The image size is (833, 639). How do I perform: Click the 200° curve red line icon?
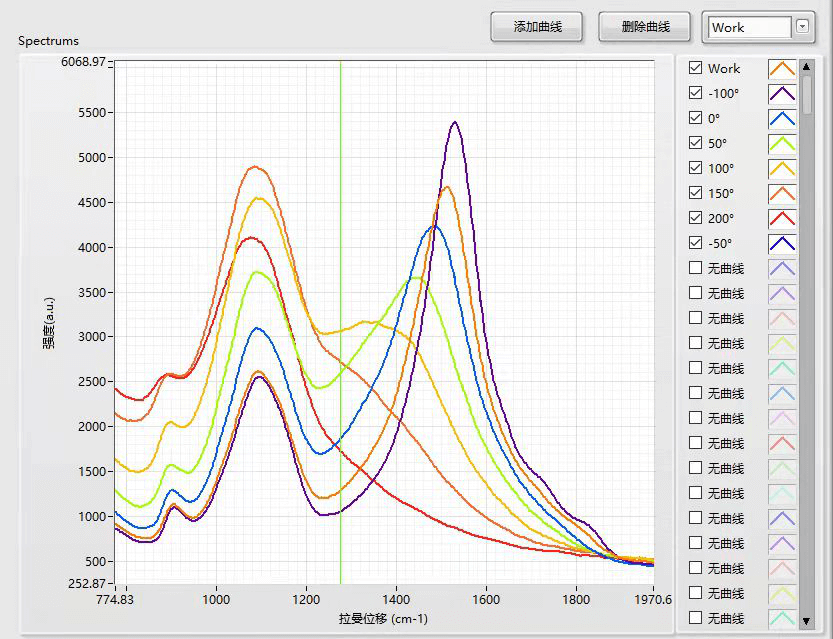(x=781, y=219)
